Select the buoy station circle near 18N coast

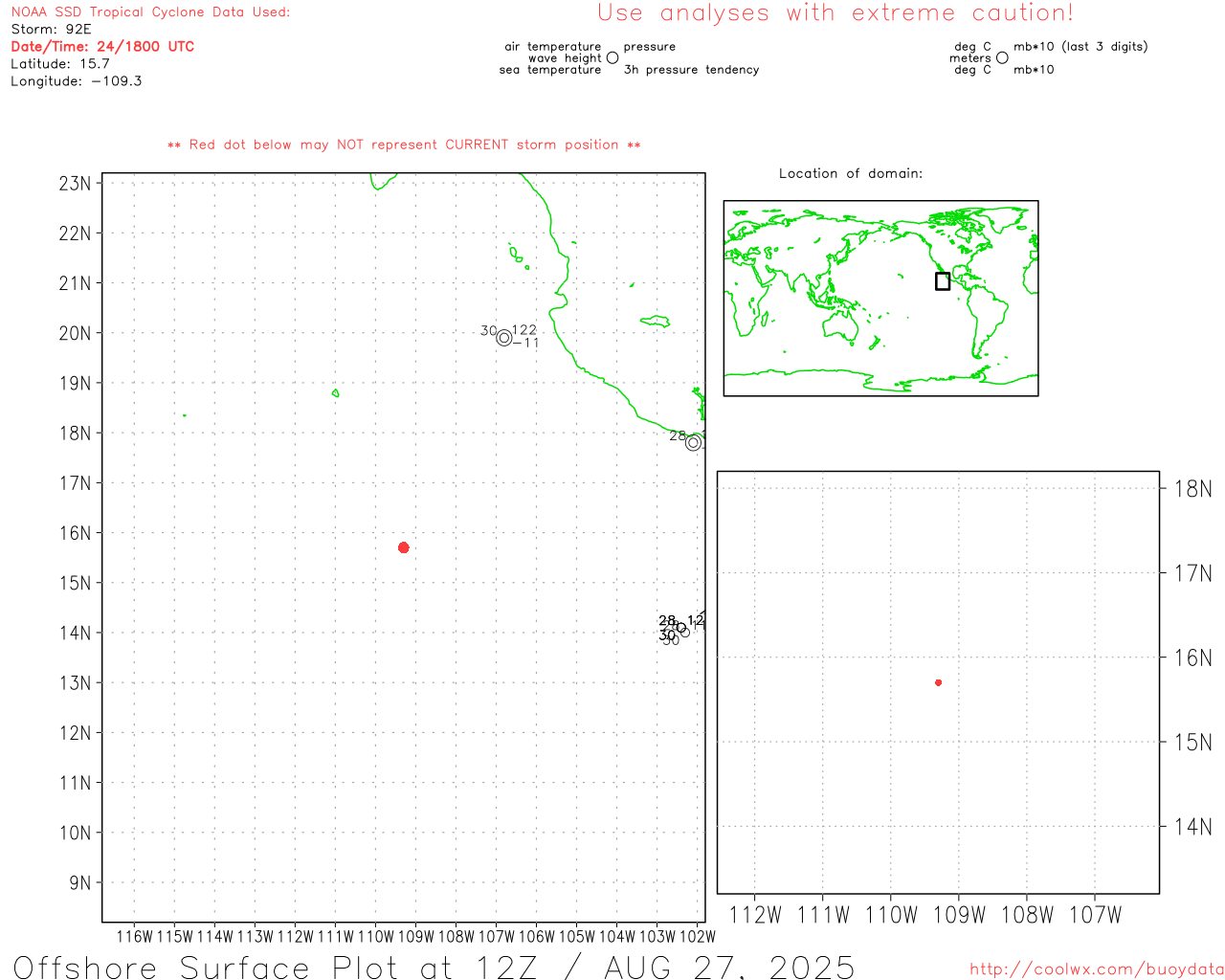point(694,442)
